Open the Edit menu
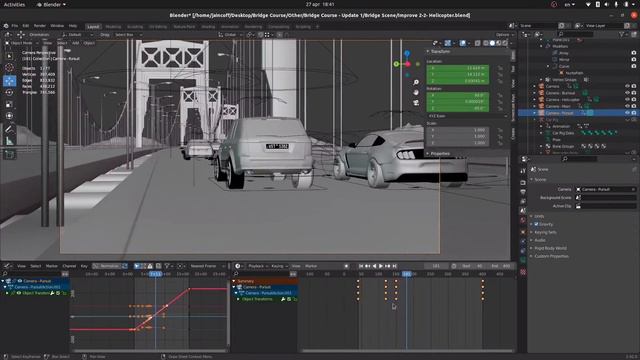The height and width of the screenshot is (360, 640). tap(26, 26)
